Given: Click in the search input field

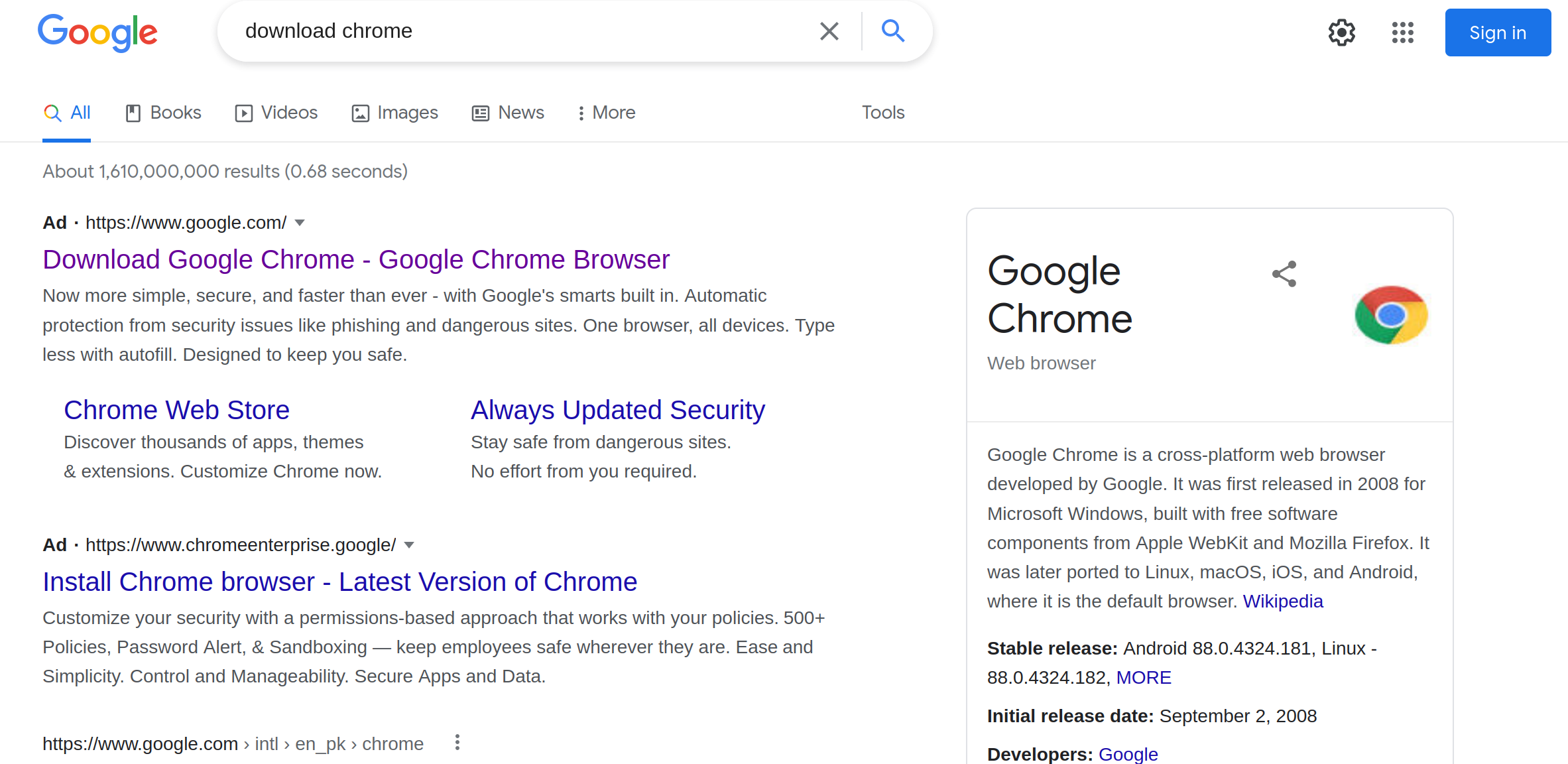Looking at the screenshot, I should [524, 31].
